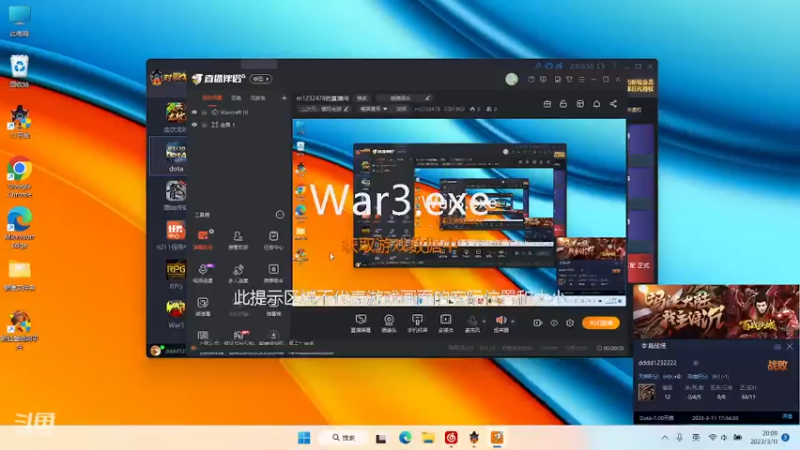Mute the speaker in bottom toolbar

point(501,323)
